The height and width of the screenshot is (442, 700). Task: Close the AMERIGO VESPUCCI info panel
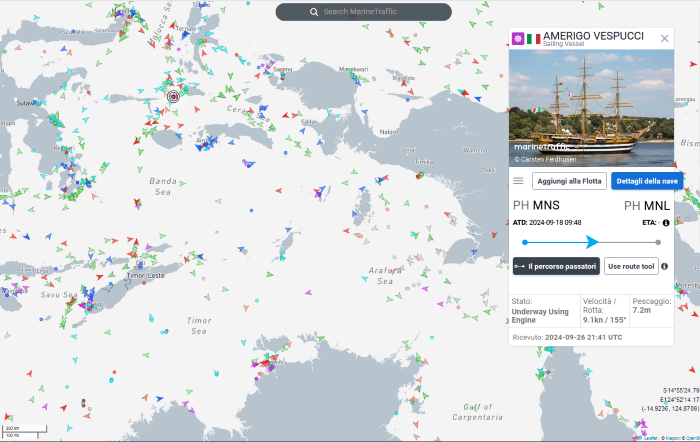[x=664, y=39]
